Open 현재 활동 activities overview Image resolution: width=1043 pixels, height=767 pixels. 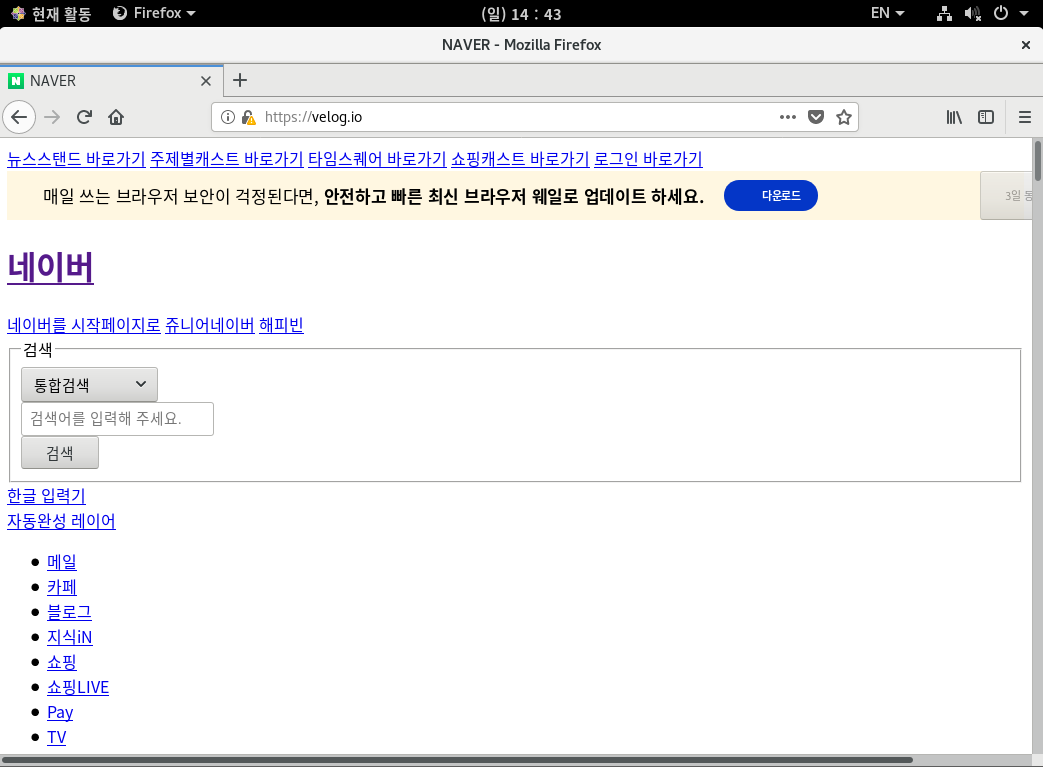click(52, 13)
